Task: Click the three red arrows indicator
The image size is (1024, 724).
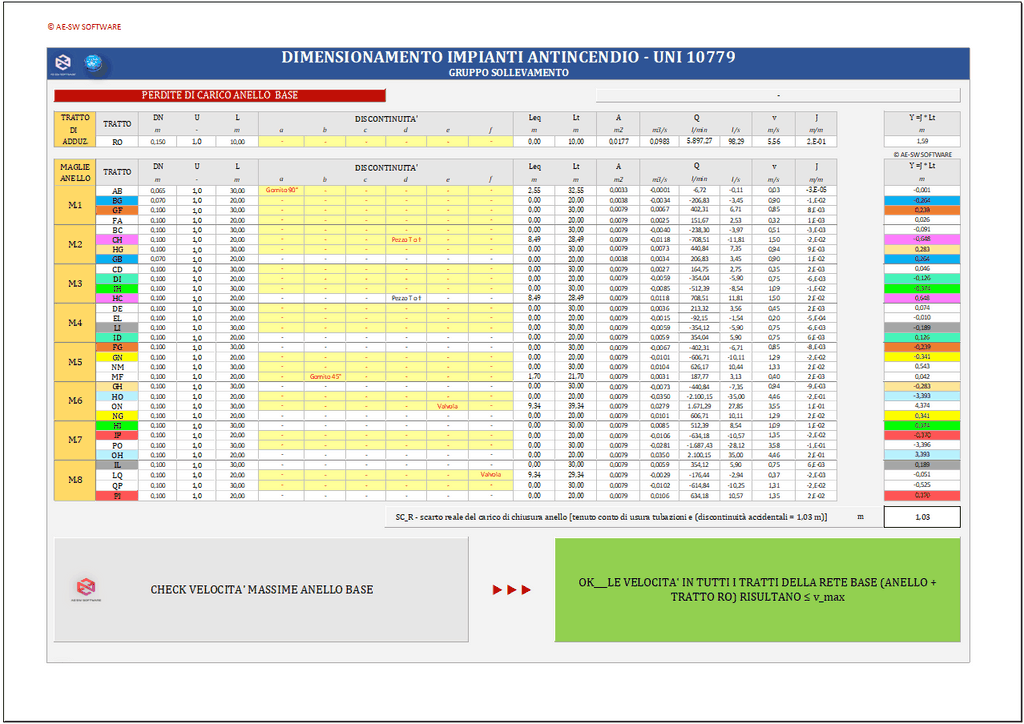Action: pos(511,590)
